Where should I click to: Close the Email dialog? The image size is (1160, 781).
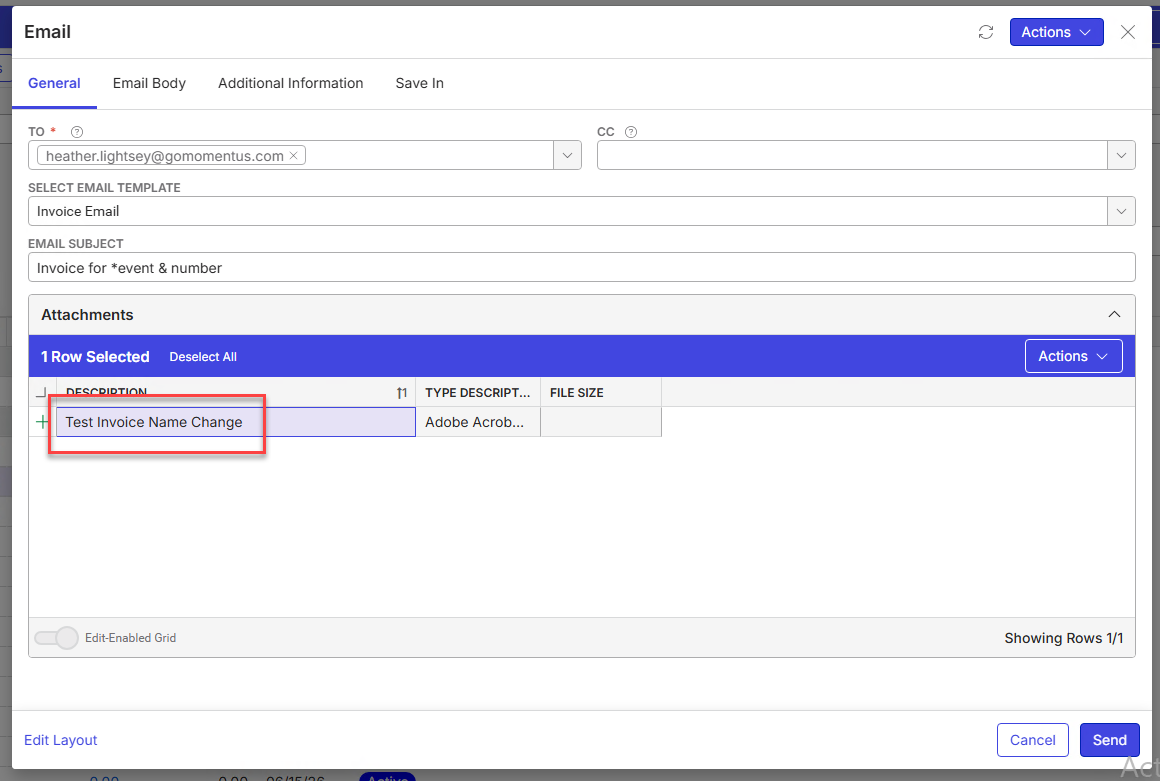[1127, 32]
